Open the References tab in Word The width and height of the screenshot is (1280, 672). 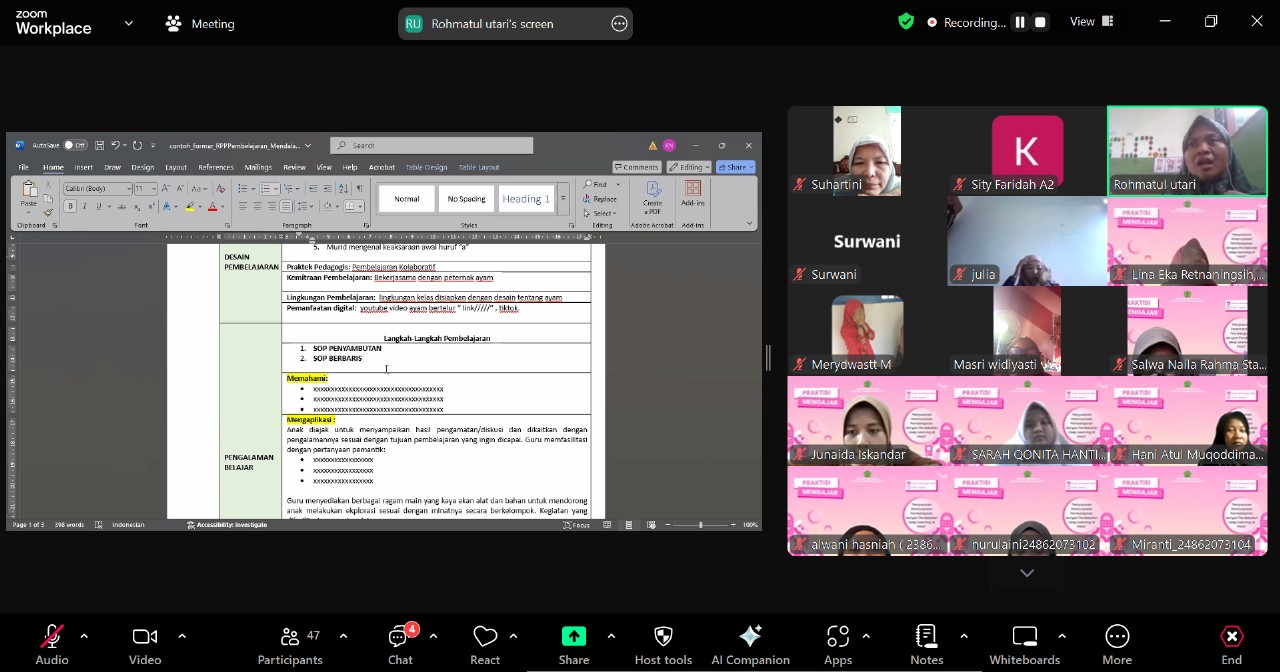[x=216, y=167]
